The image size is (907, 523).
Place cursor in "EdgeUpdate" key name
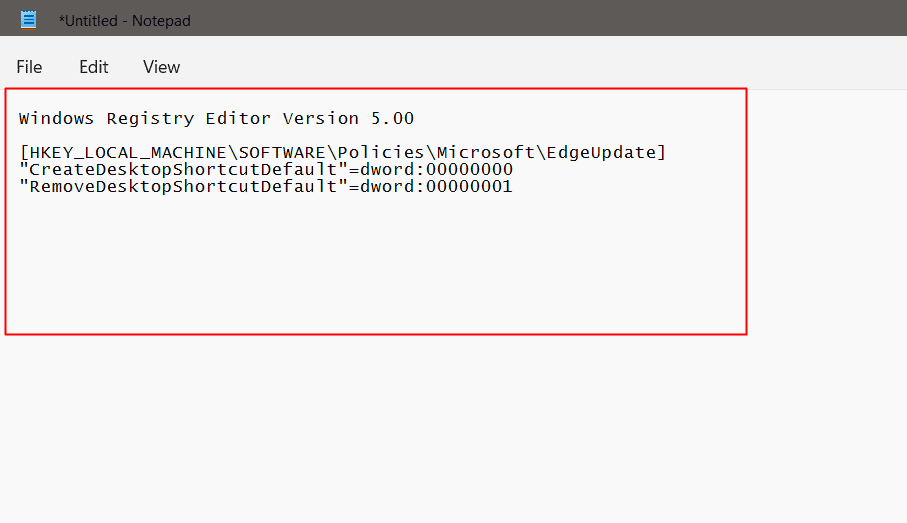tap(606, 153)
